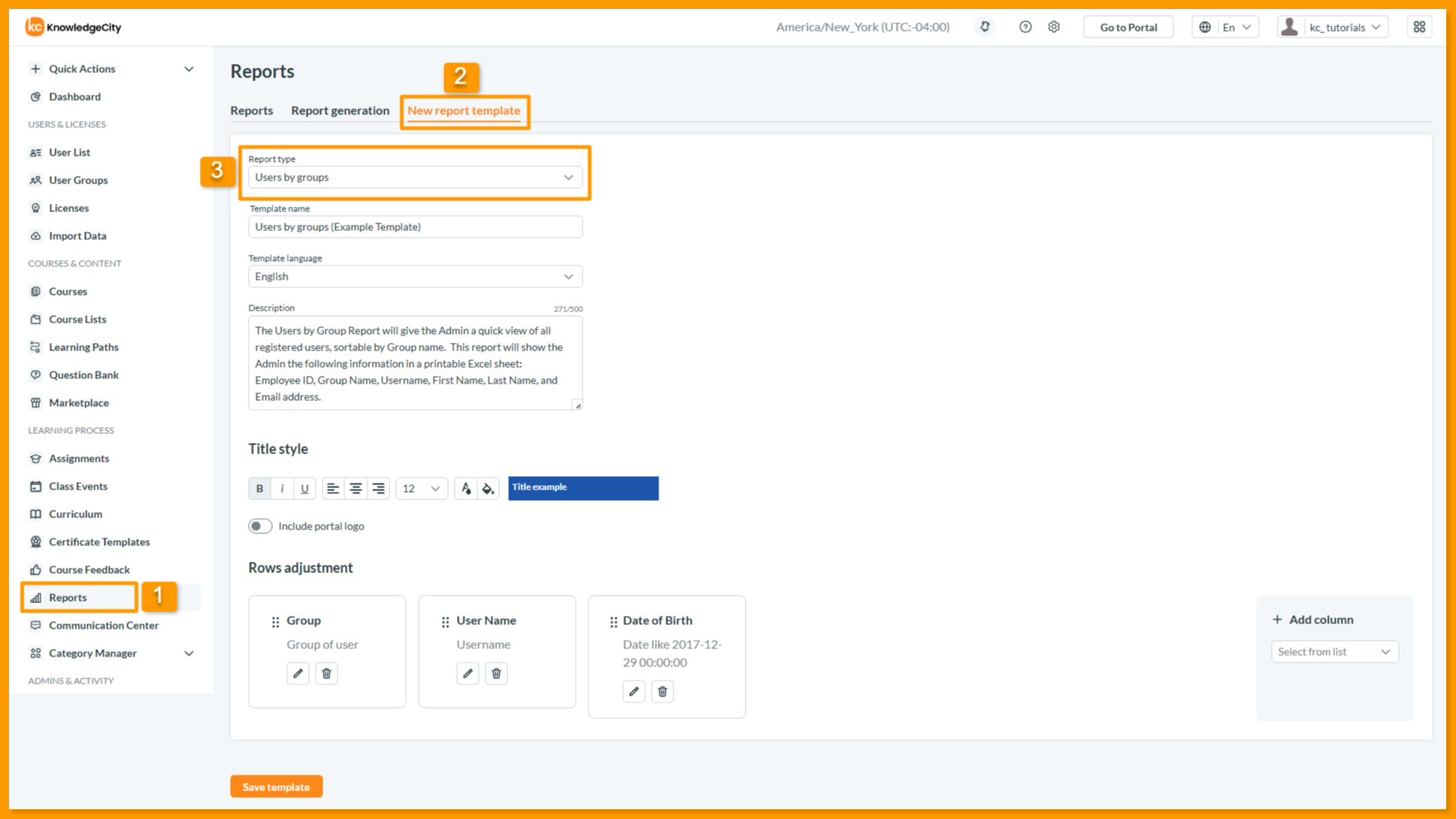Open the settings gear icon
1456x819 pixels.
click(x=1054, y=27)
